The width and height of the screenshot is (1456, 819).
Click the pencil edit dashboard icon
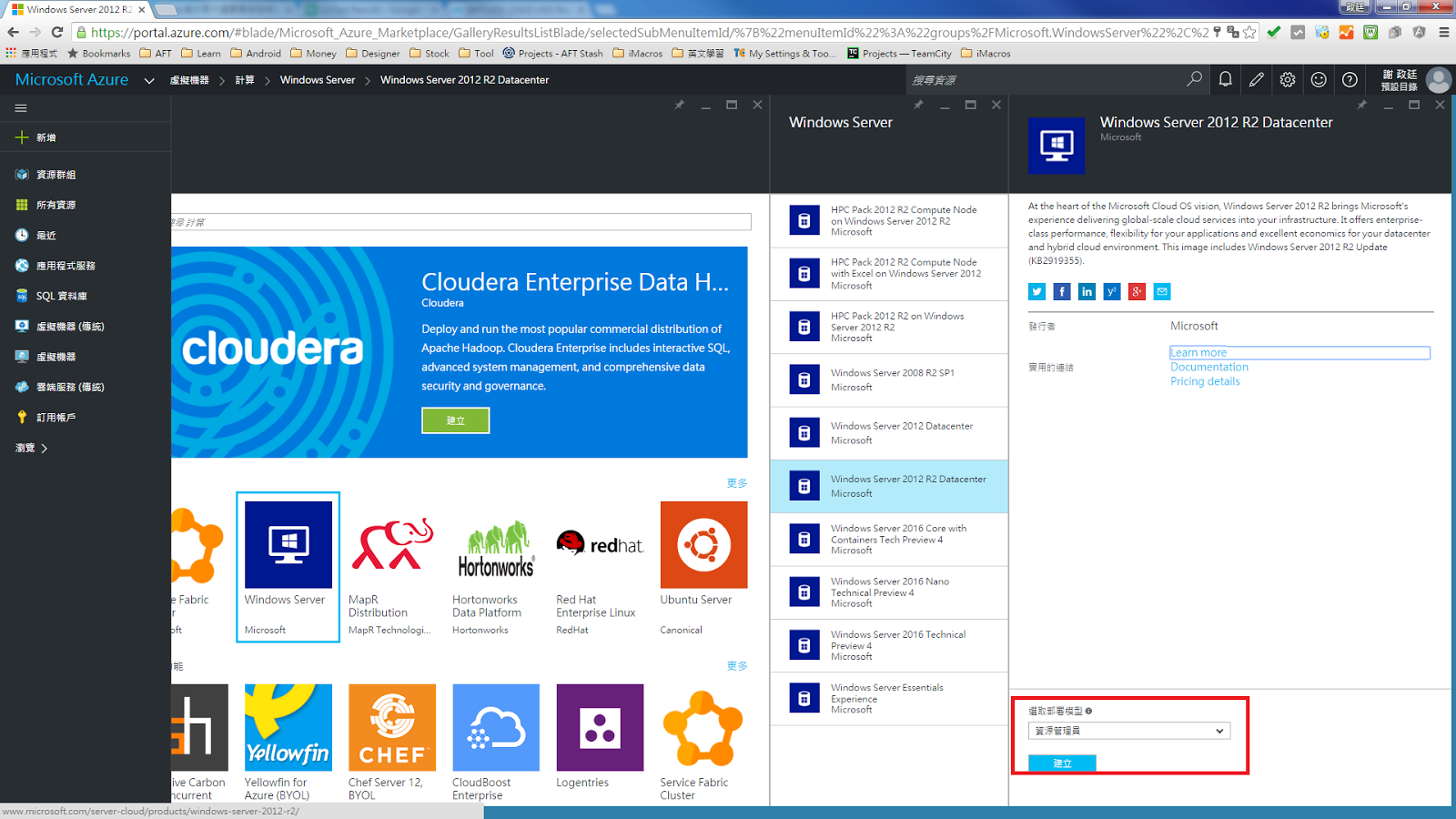click(1257, 79)
